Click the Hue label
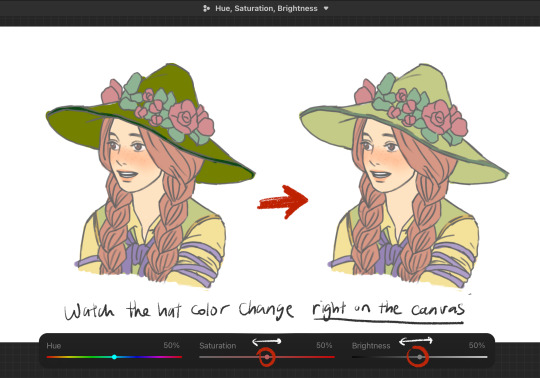Viewport: 540px width, 378px height. (x=54, y=346)
